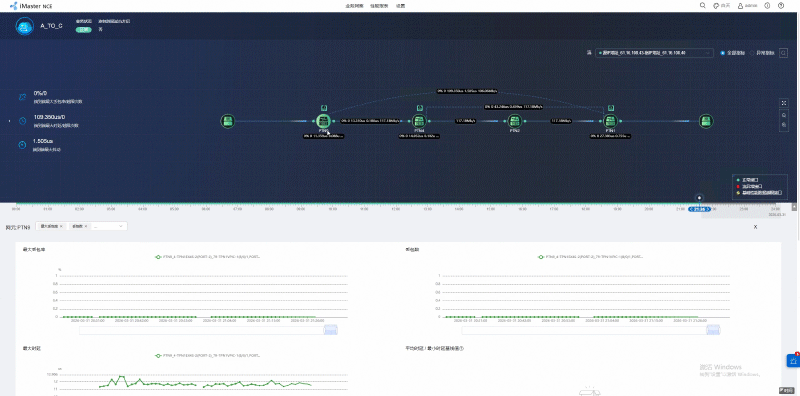Click the small badge icon above PTN1
The image size is (800, 396).
[x=611, y=108]
